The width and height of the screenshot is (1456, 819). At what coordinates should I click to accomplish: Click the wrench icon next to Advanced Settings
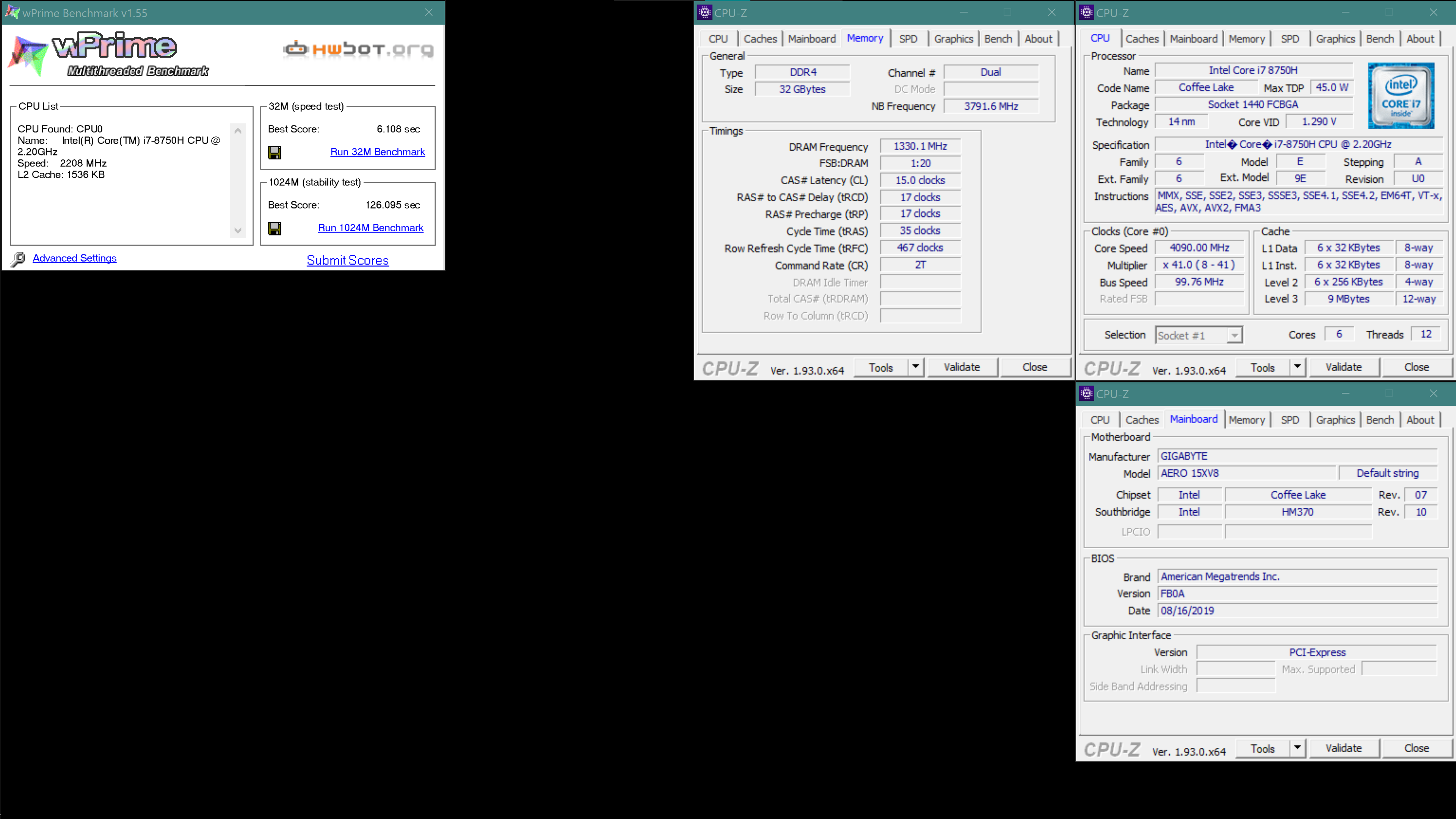tap(17, 259)
